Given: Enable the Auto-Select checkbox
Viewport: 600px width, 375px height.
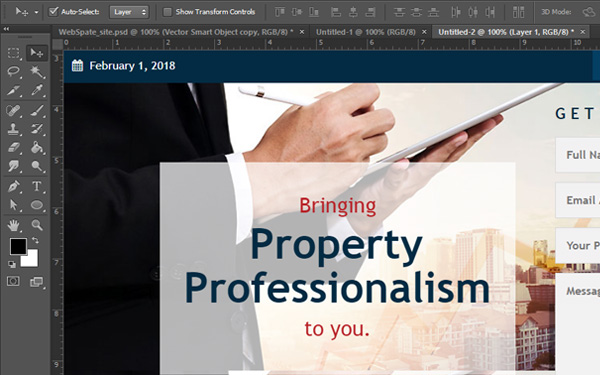Looking at the screenshot, I should (53, 12).
